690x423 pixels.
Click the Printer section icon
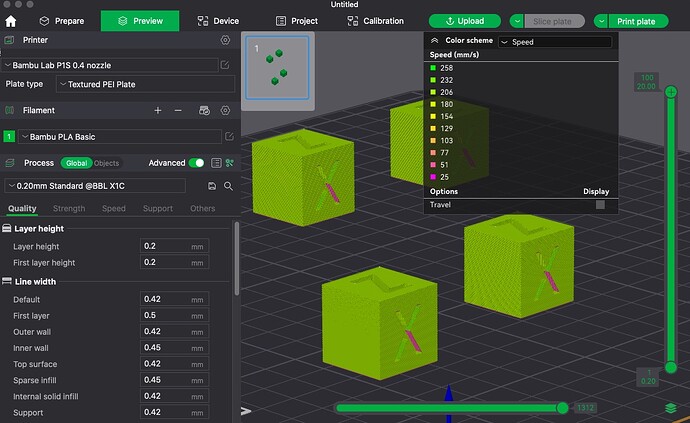9,40
